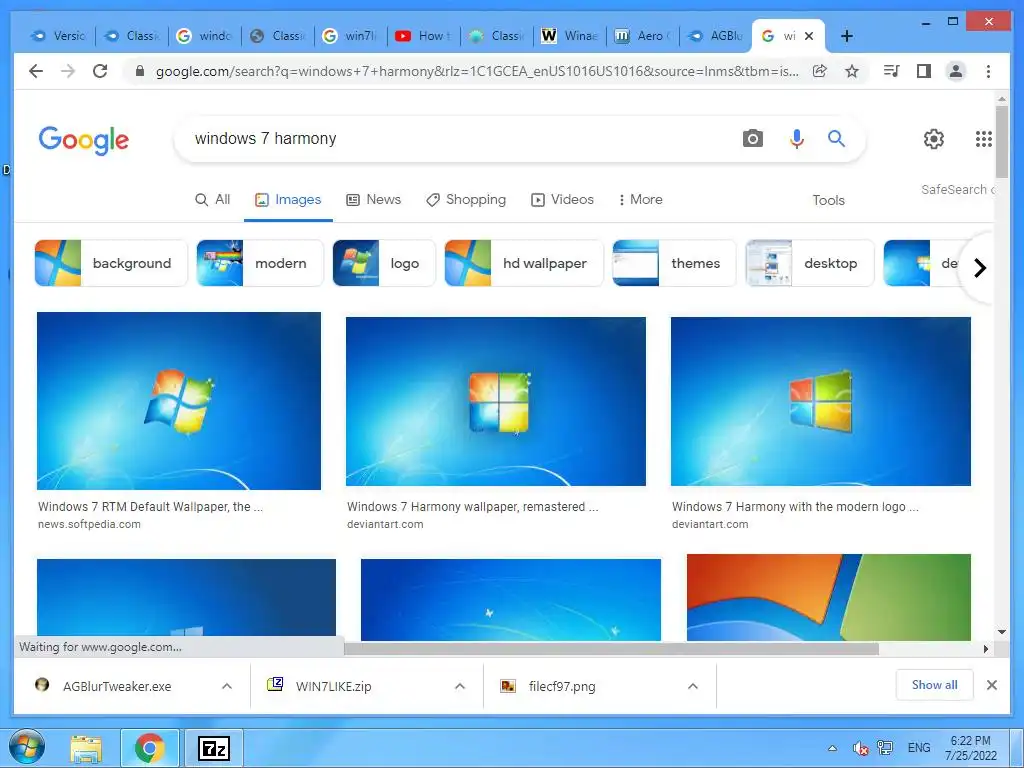The image size is (1024, 768).
Task: Click the Chrome taskbar icon
Action: coord(150,748)
